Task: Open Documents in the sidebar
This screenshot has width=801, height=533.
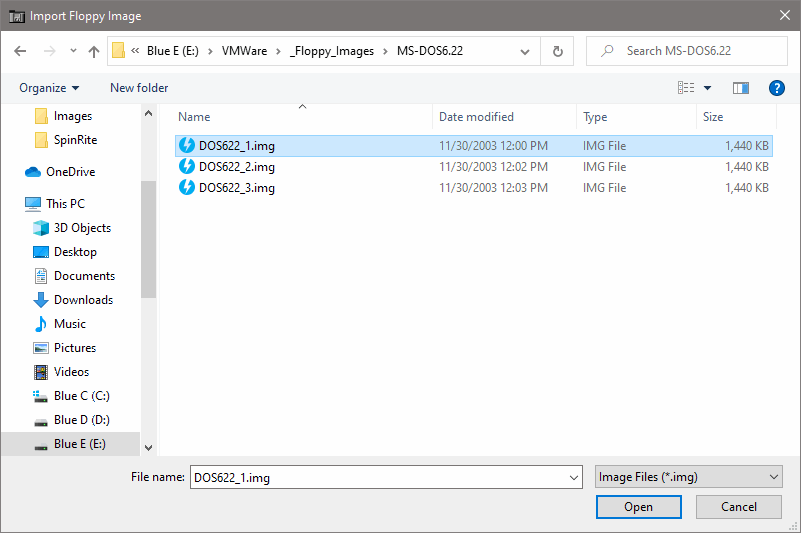Action: [84, 275]
